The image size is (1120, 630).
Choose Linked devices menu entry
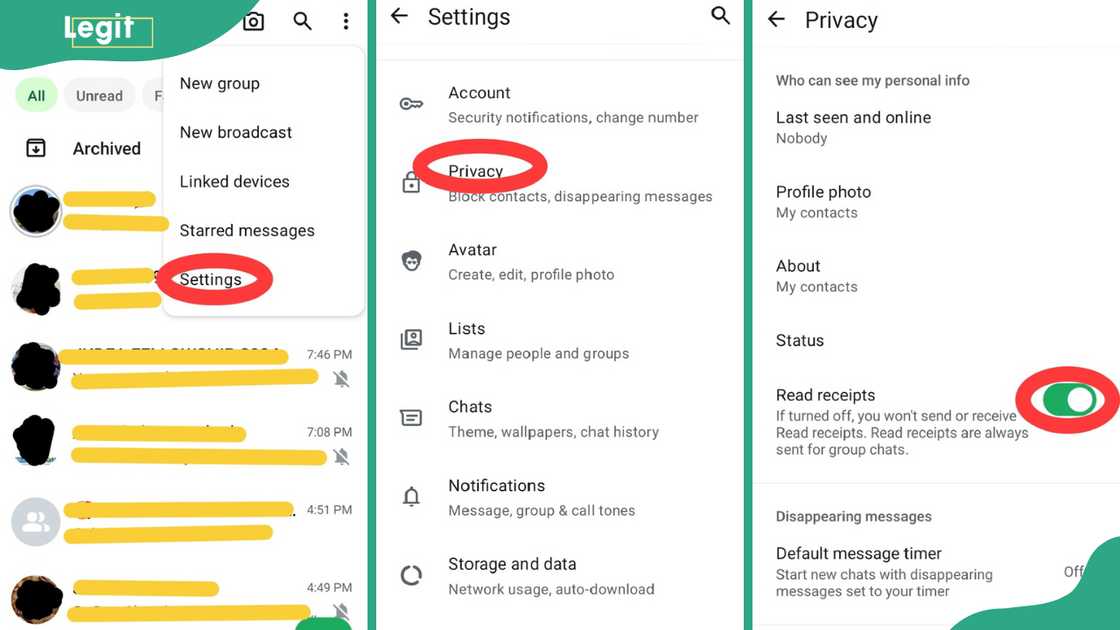234,181
